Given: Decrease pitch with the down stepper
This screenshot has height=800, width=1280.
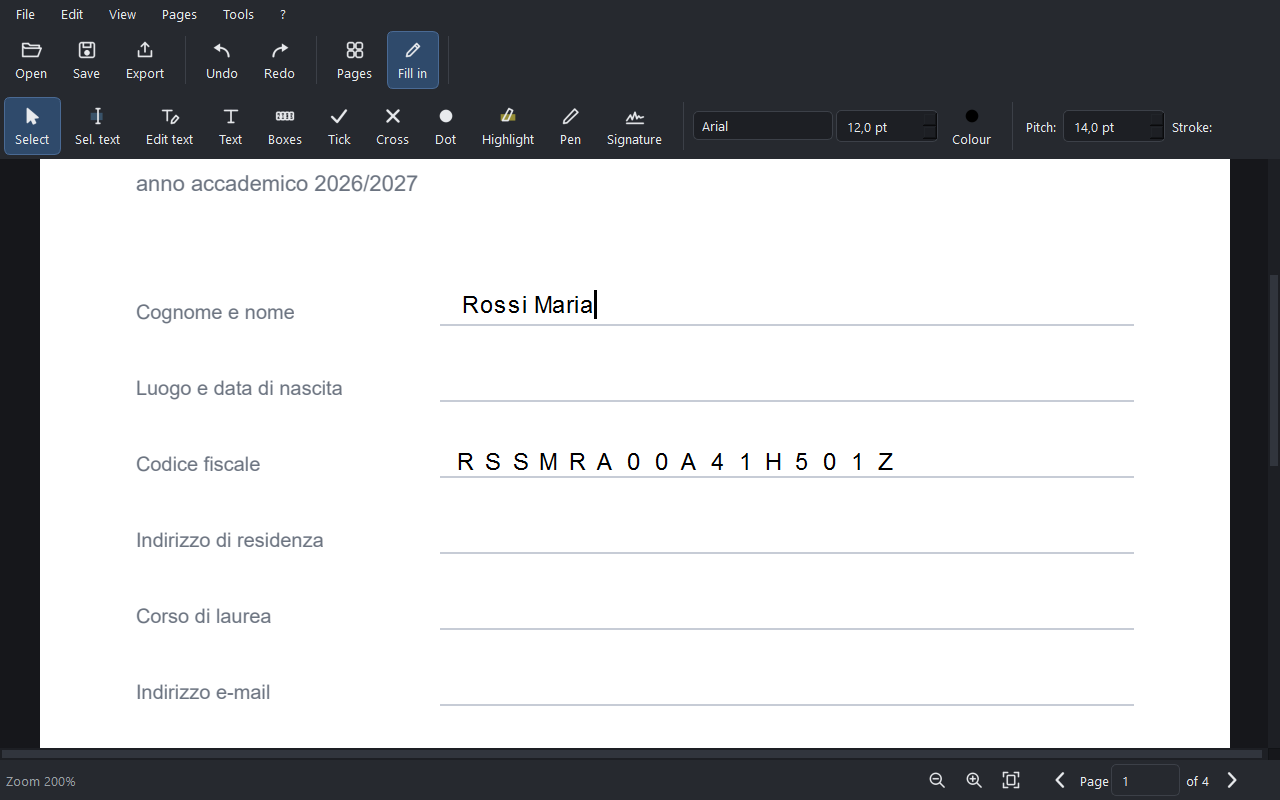Looking at the screenshot, I should click(1157, 134).
